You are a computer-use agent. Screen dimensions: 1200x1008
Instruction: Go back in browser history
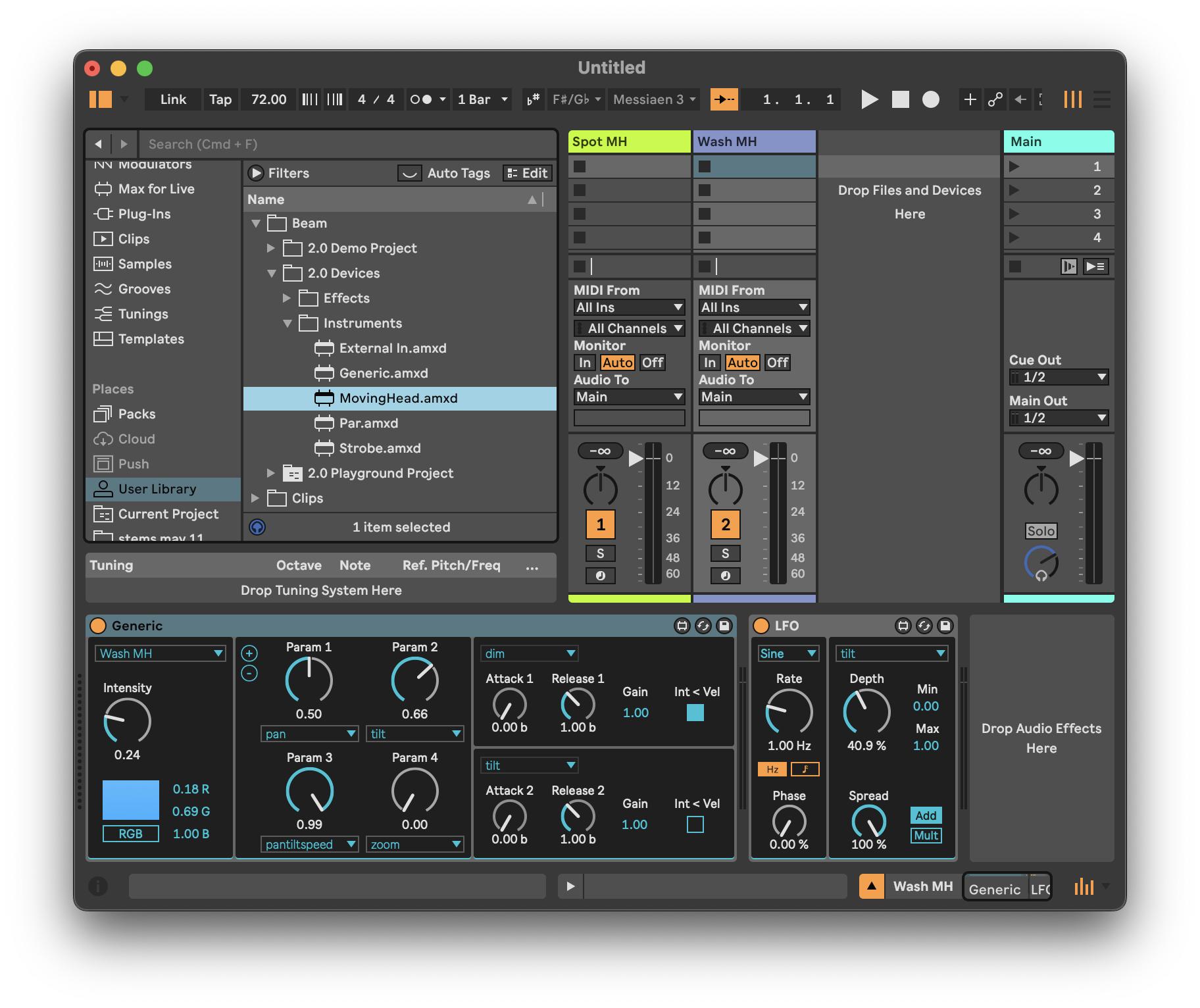(x=98, y=144)
